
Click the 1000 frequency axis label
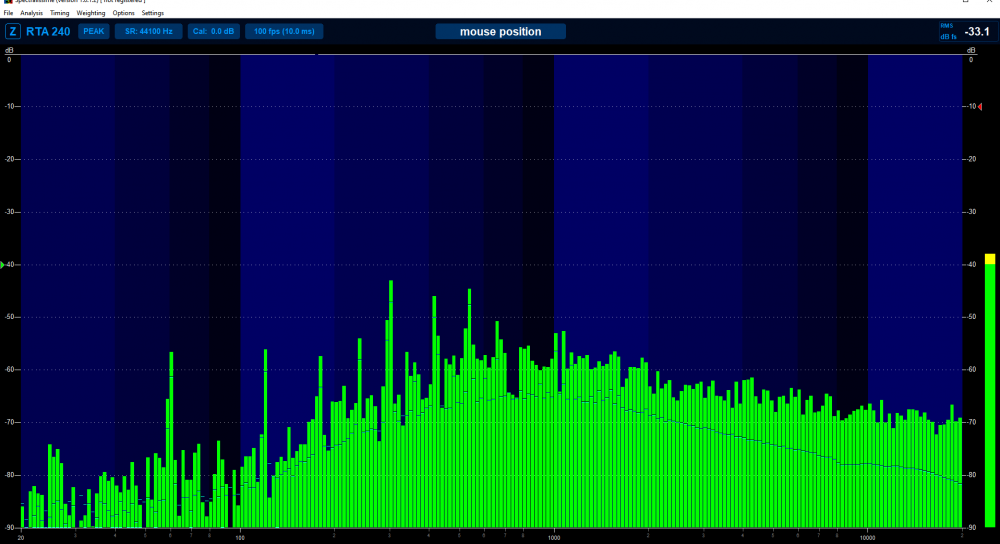554,538
